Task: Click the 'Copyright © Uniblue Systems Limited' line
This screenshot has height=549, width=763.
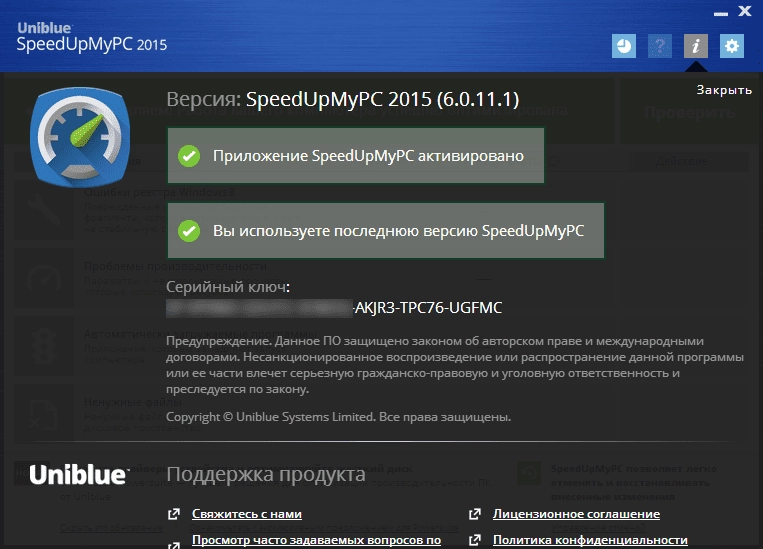Action: pos(338,417)
